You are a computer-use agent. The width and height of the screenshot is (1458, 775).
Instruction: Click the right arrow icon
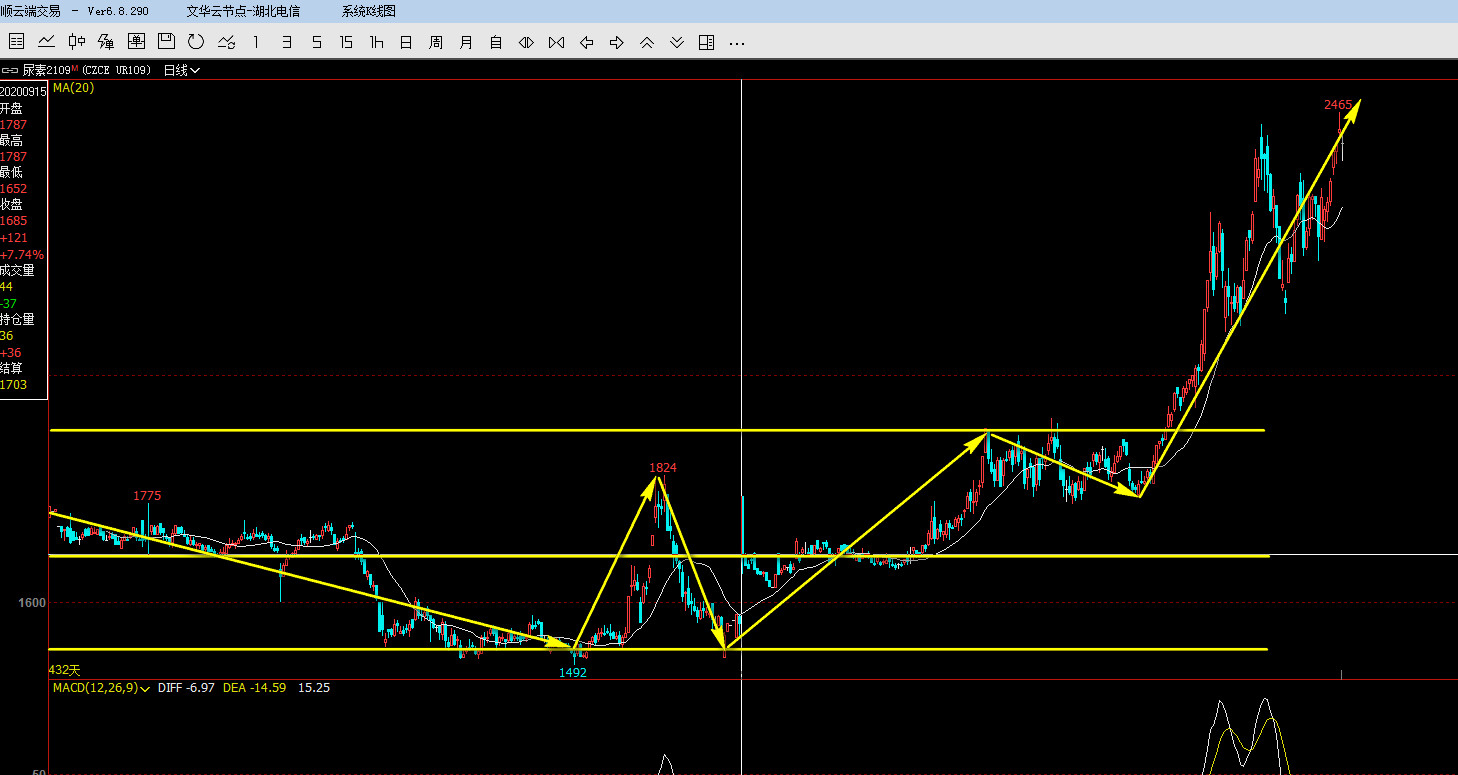point(617,42)
